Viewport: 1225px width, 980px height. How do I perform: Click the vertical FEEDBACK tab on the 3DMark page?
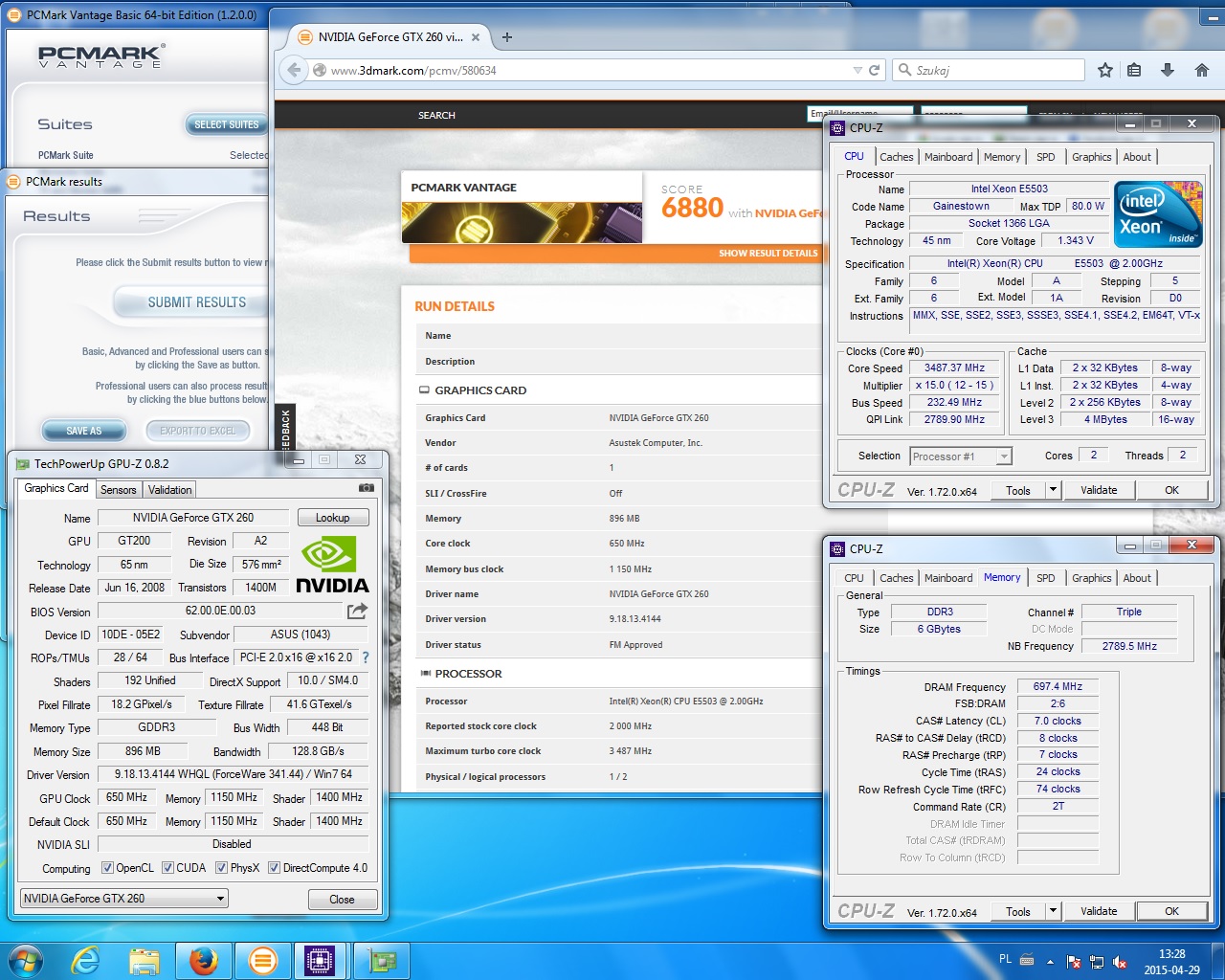[285, 429]
